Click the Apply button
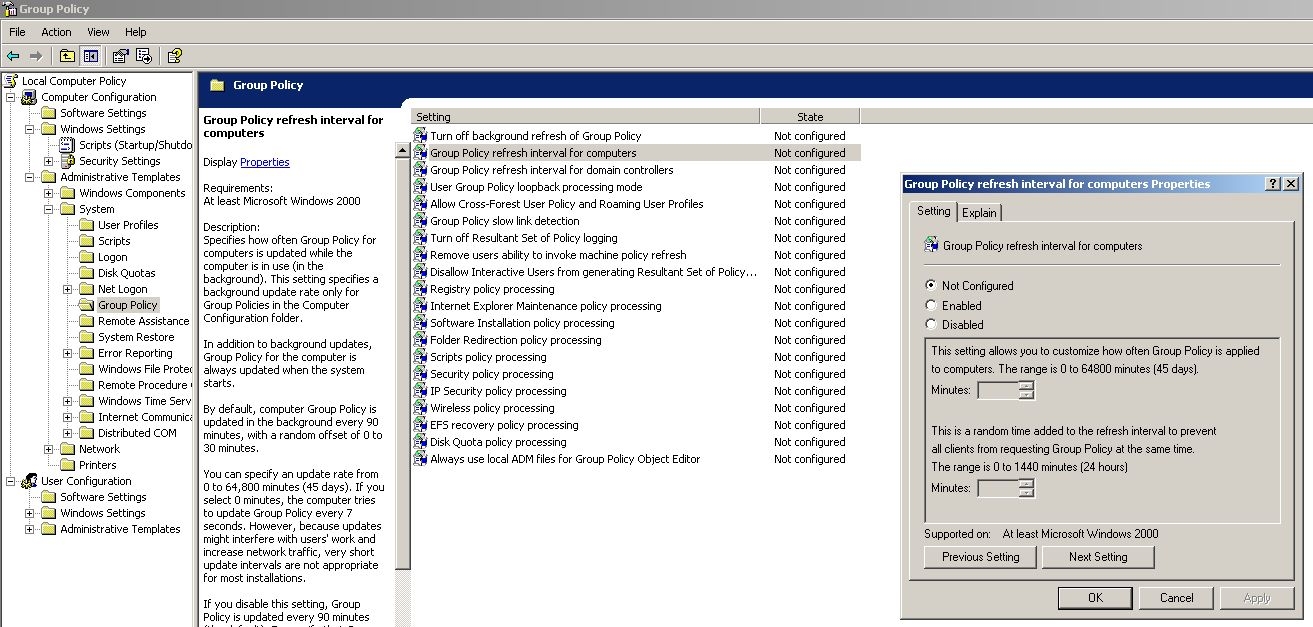This screenshot has width=1313, height=627. coord(1257,598)
